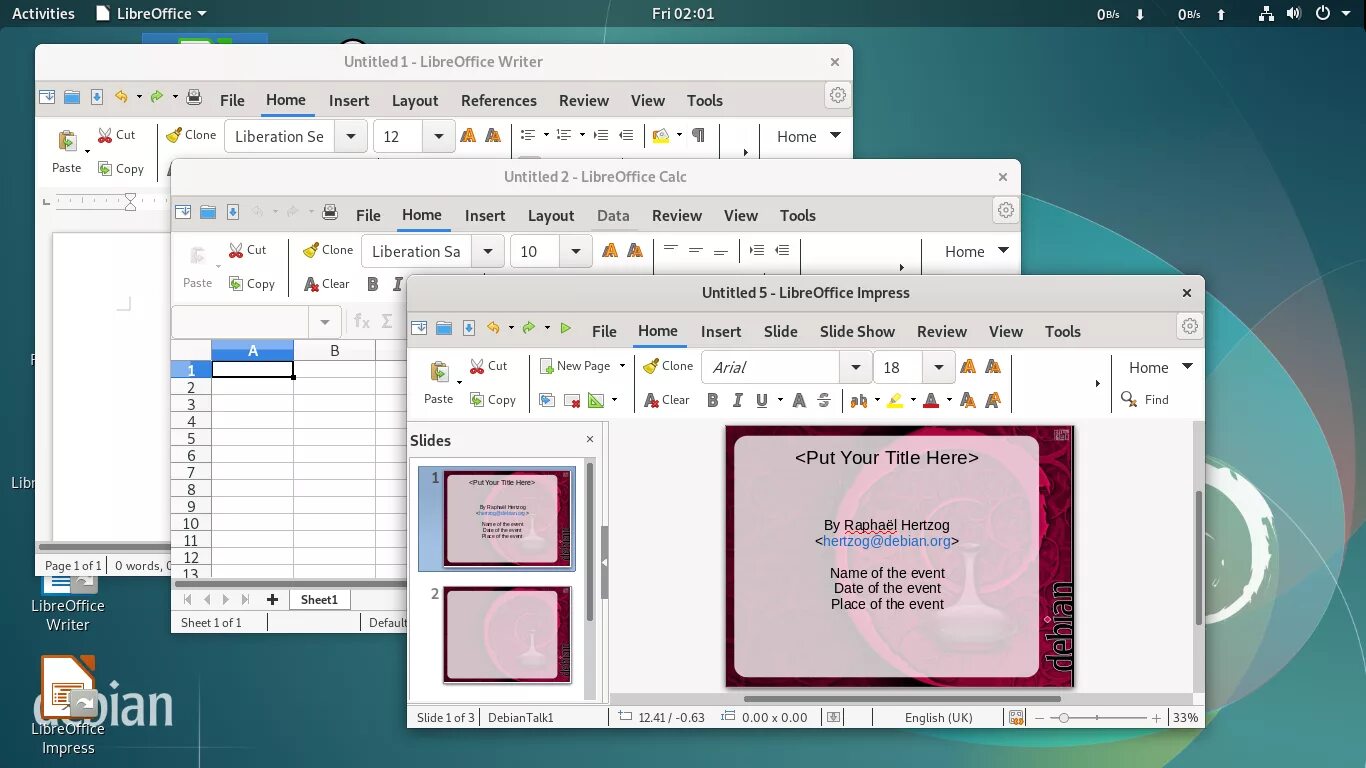The image size is (1366, 768).
Task: Delete slide icon with red X
Action: tap(572, 400)
